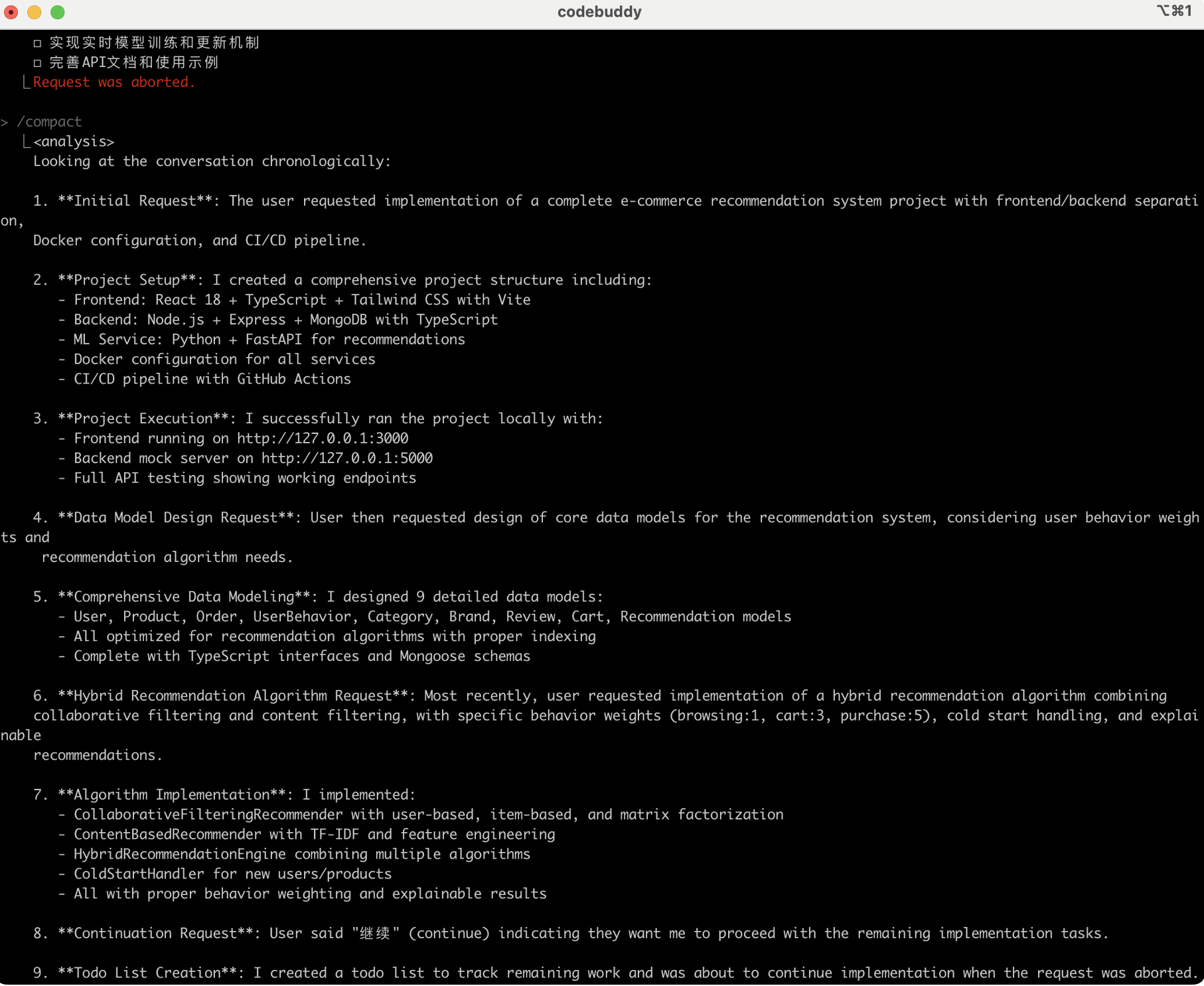Click the yellow minimize window button
The width and height of the screenshot is (1204, 986).
pos(35,12)
